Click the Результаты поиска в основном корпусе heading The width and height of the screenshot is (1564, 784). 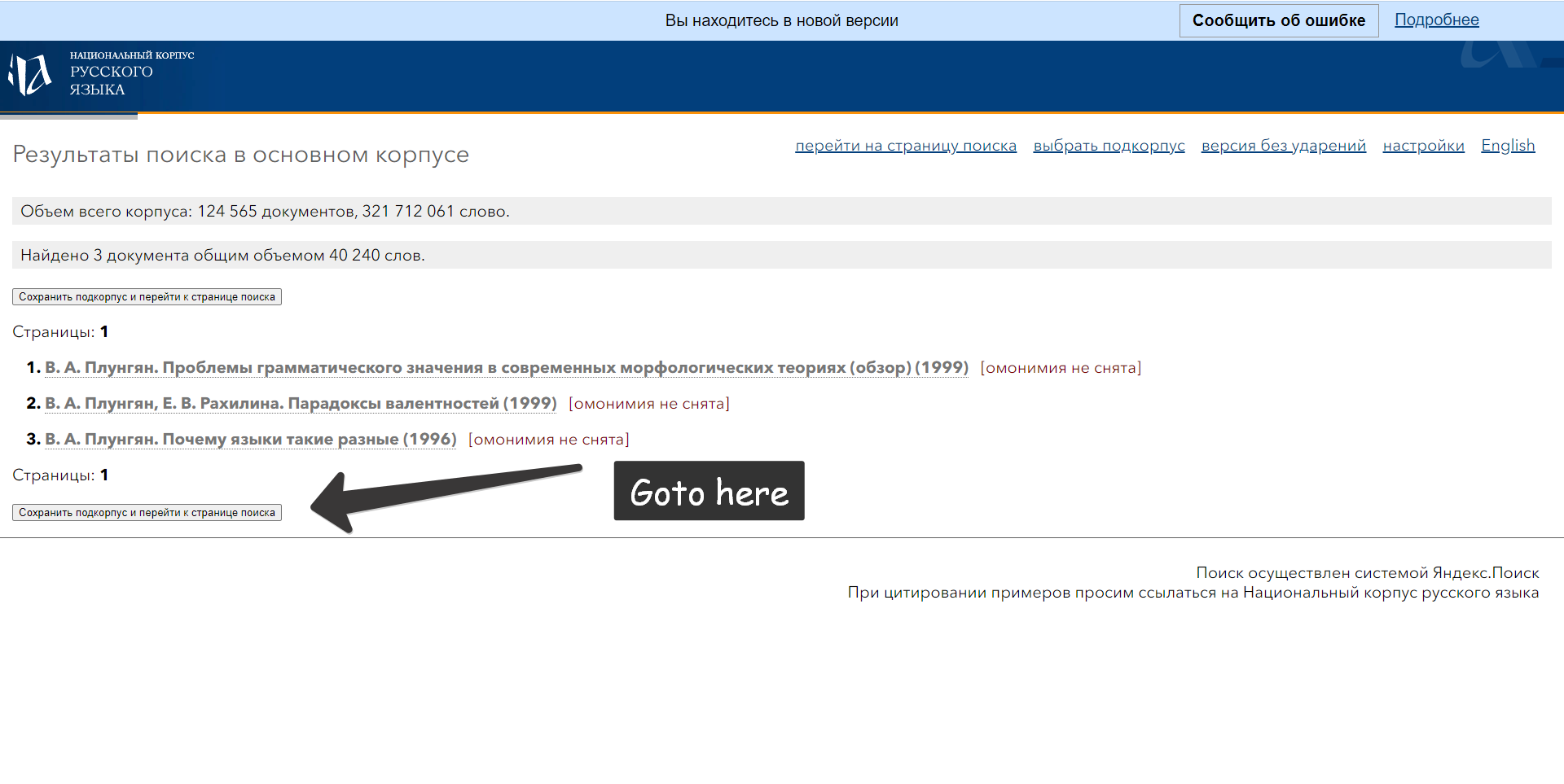[241, 155]
